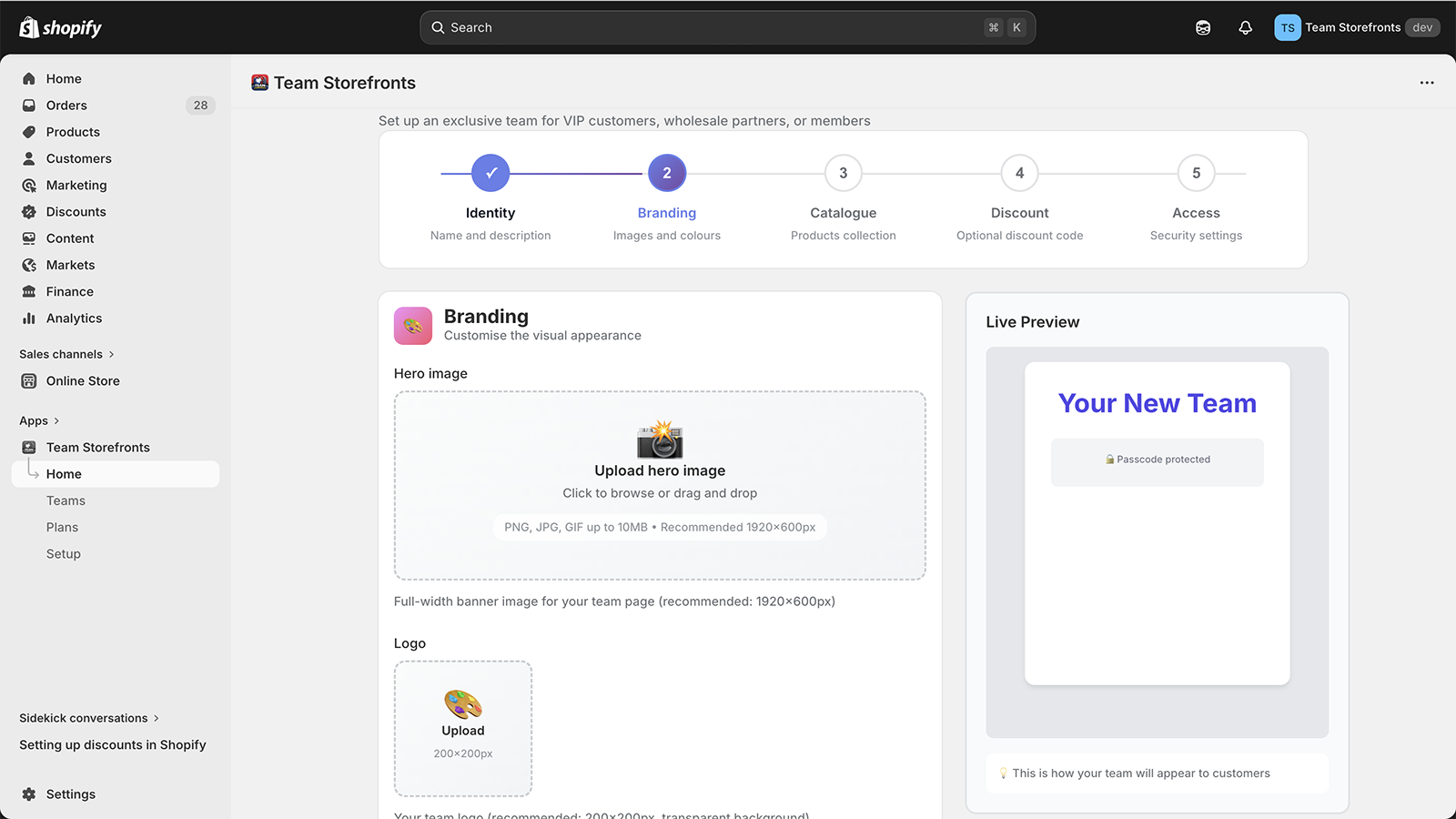Open Sidekick assistant icon in top bar
The image size is (1456, 819).
(1203, 27)
